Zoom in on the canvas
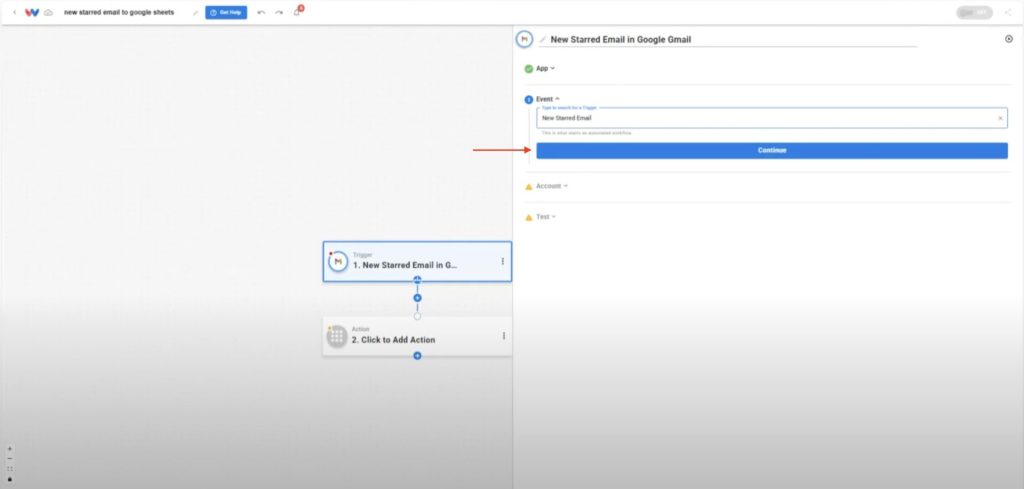Viewport: 1024px width, 489px height. 10,449
